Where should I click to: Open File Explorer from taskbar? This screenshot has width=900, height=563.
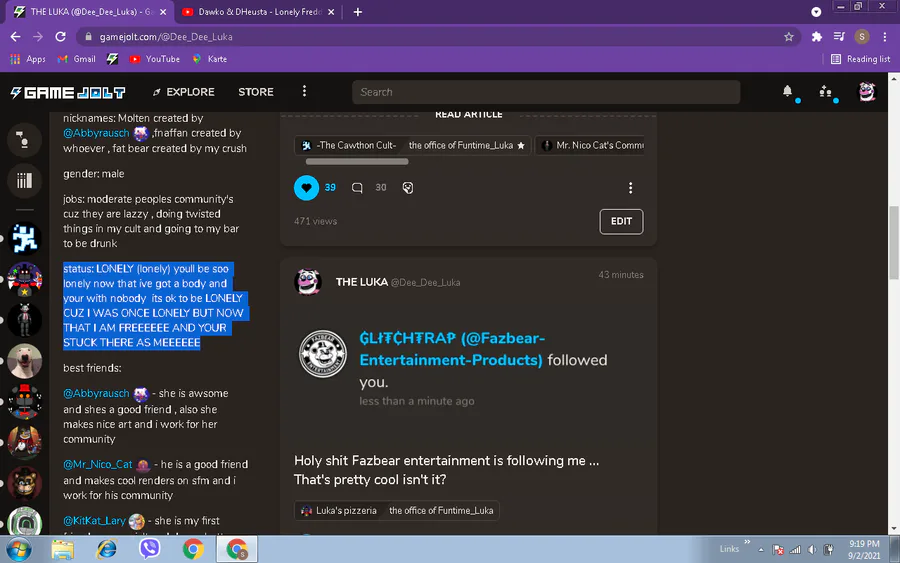(x=63, y=549)
